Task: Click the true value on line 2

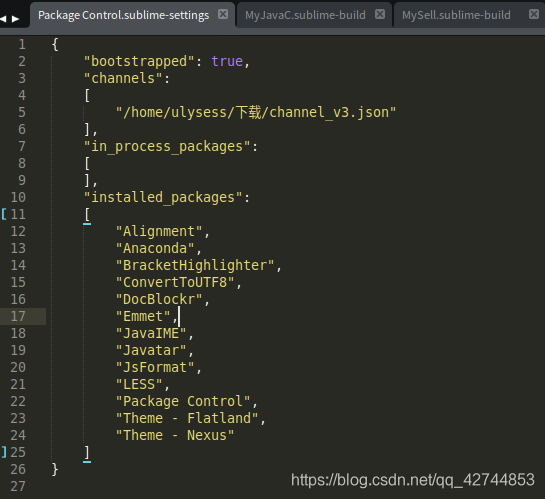Action: 227,61
